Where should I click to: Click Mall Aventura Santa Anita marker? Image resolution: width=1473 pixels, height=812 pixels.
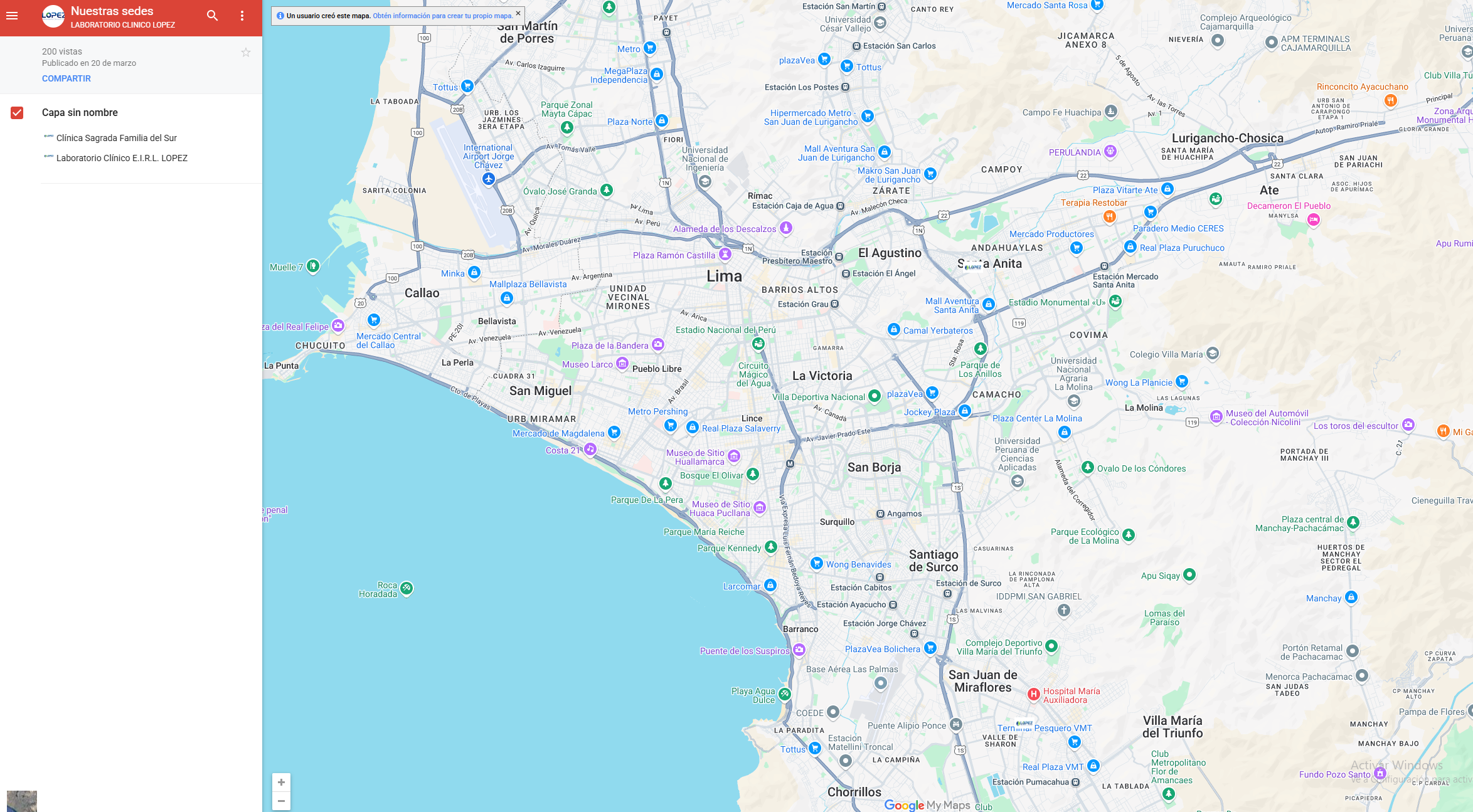(989, 304)
